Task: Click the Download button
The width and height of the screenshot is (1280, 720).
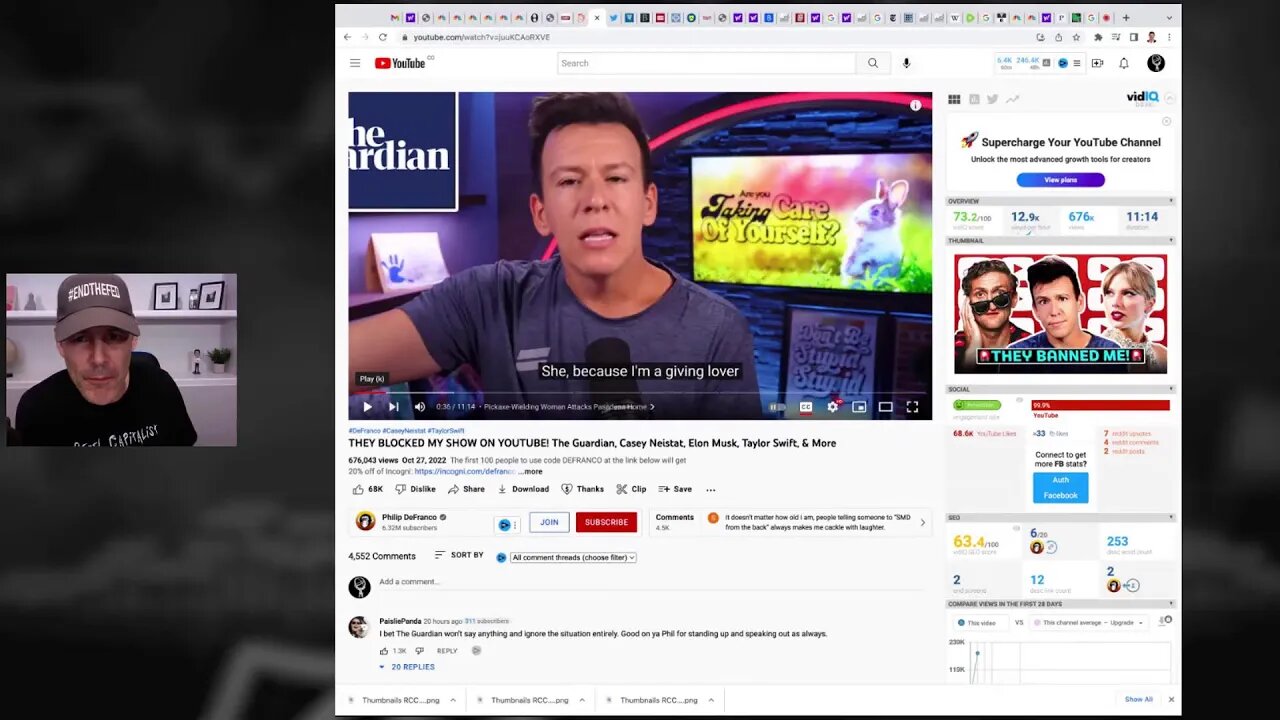Action: pyautogui.click(x=523, y=489)
